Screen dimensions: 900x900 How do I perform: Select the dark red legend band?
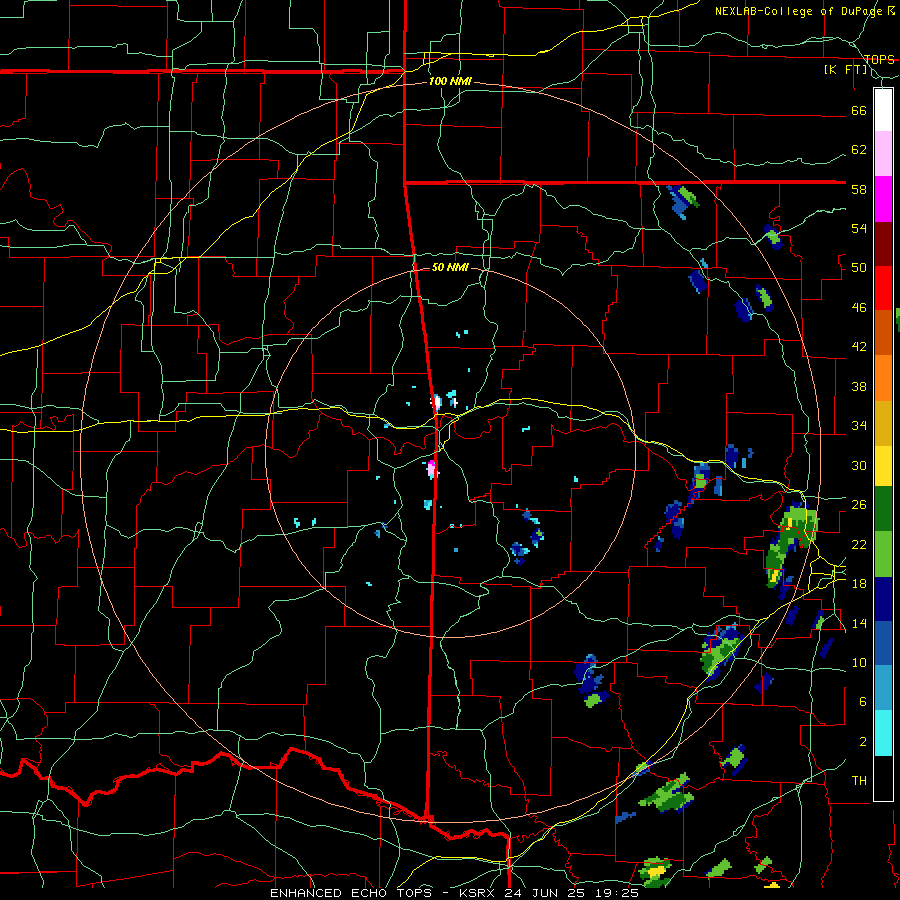883,244
